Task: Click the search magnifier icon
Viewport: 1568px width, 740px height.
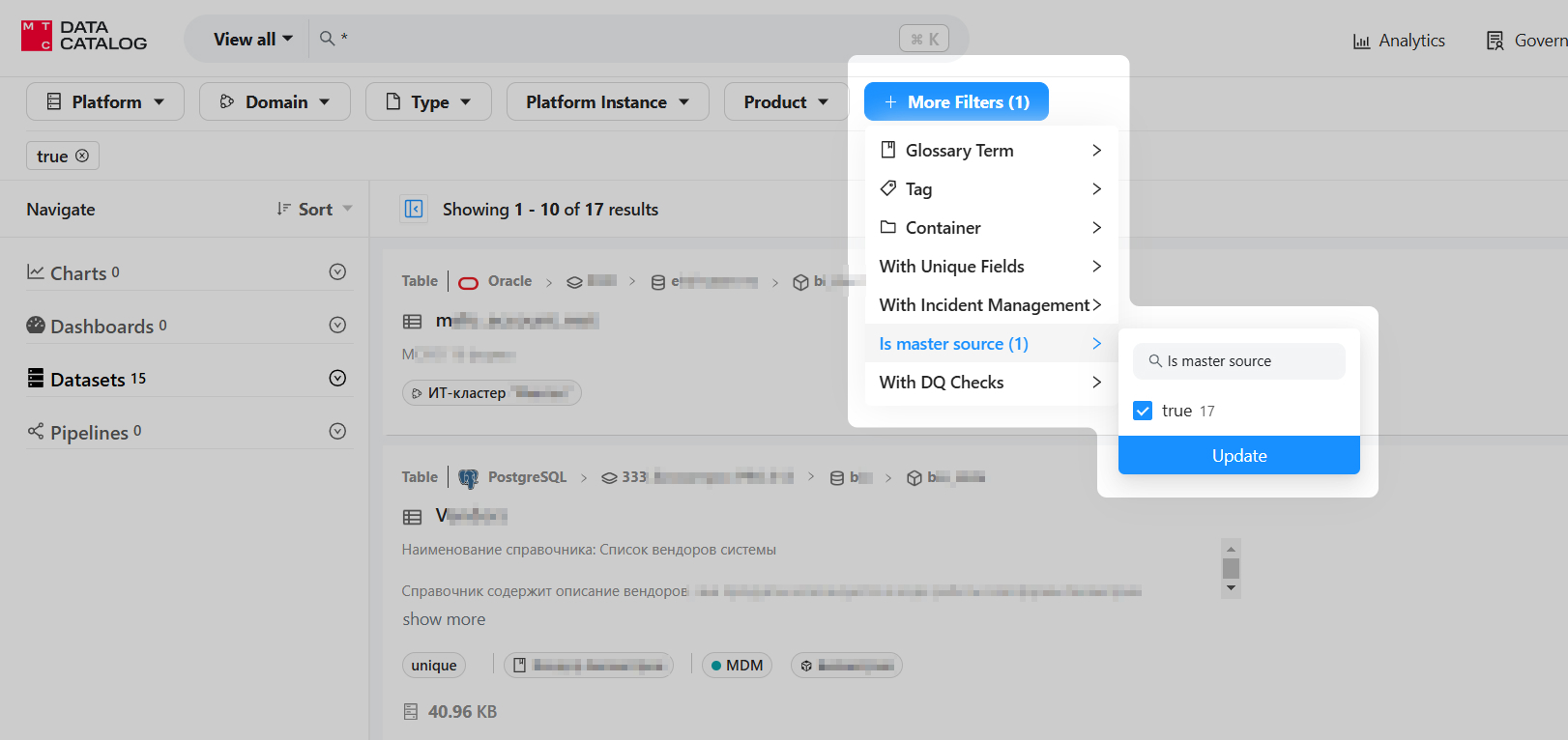Action: (x=328, y=39)
